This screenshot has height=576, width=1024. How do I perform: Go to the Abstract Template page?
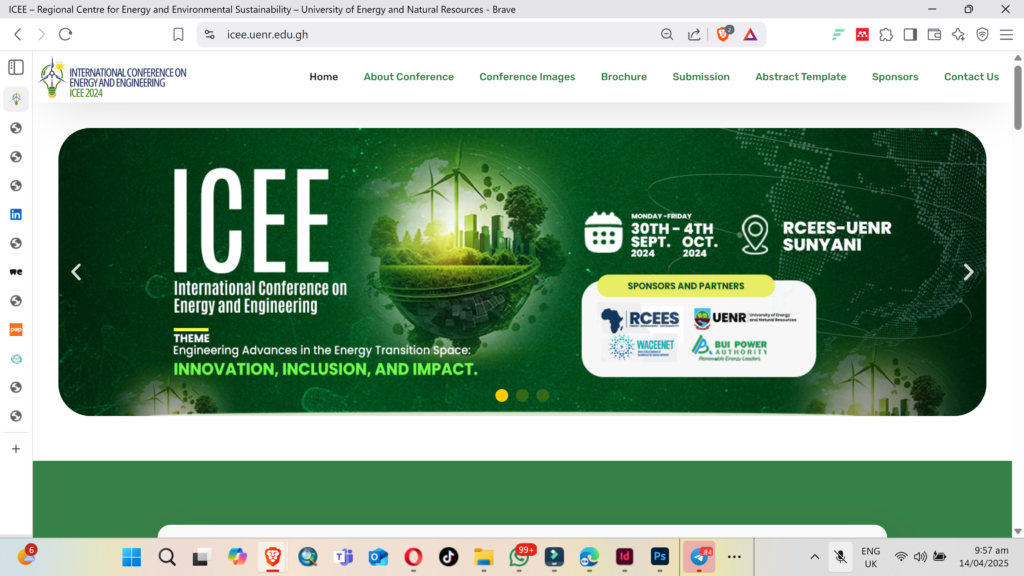coord(800,77)
